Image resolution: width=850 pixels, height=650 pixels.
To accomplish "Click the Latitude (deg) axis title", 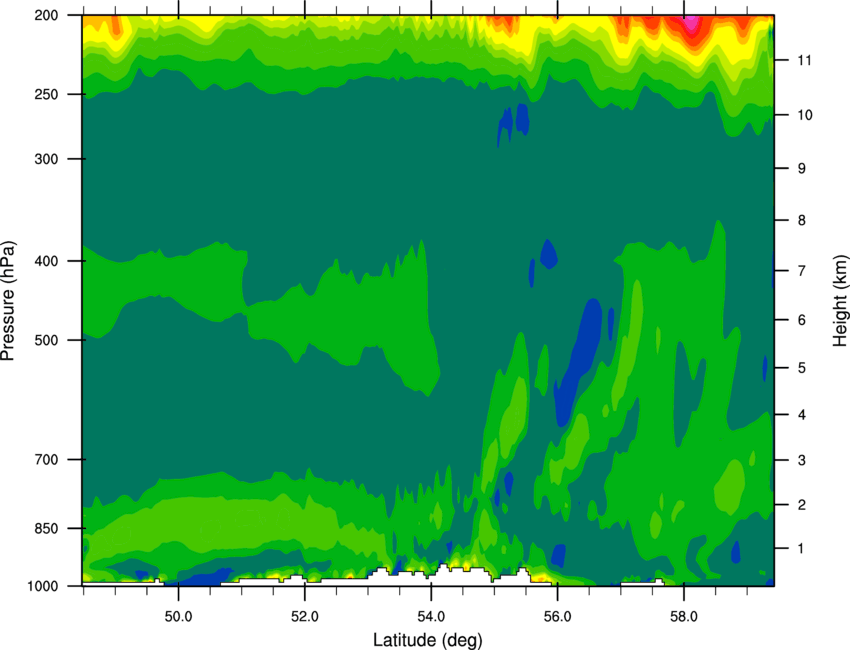I will (428, 640).
